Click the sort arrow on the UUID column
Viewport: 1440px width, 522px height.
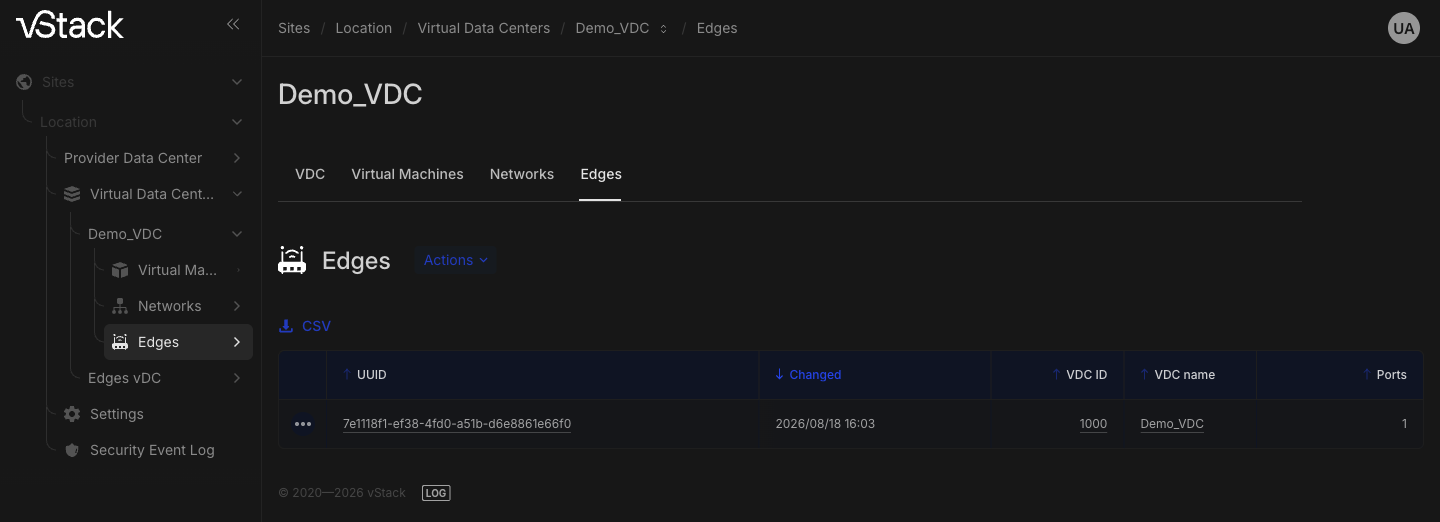click(347, 375)
